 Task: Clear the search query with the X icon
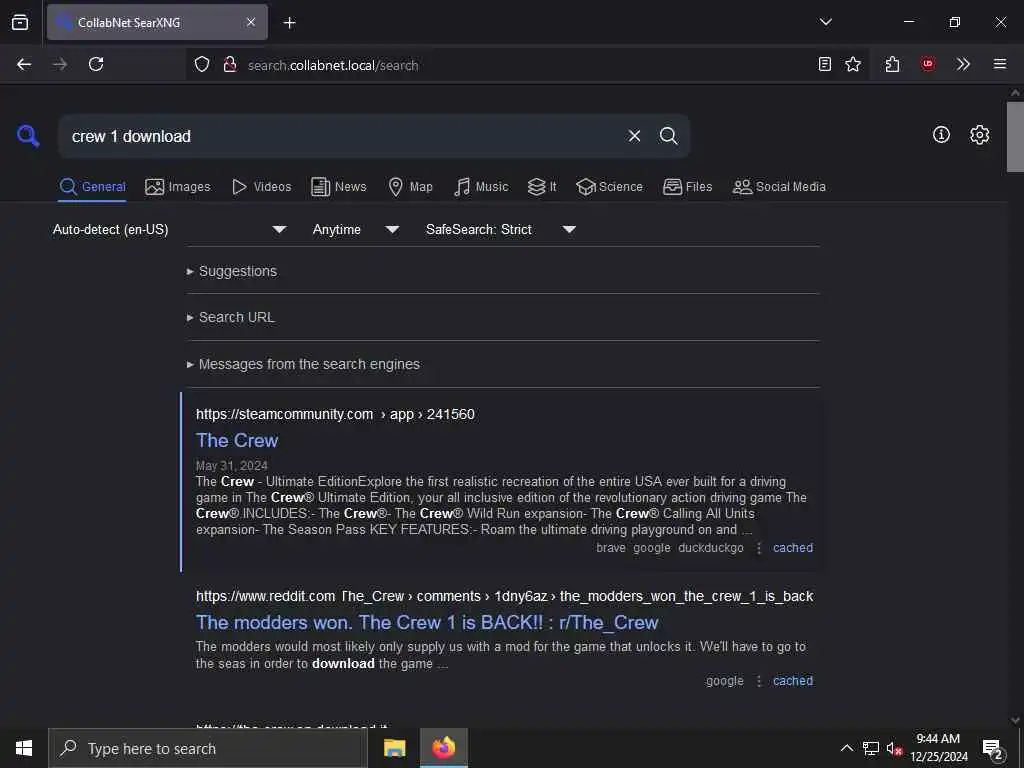pyautogui.click(x=634, y=136)
